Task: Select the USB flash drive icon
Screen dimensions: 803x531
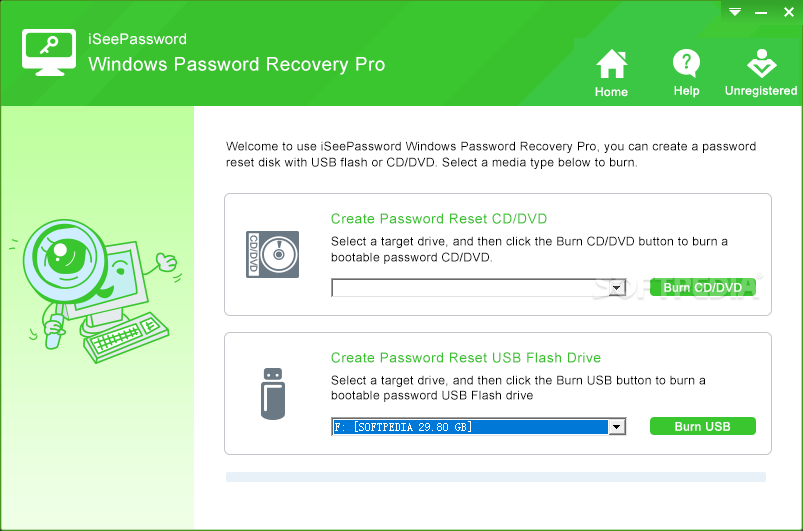Action: coord(273,394)
